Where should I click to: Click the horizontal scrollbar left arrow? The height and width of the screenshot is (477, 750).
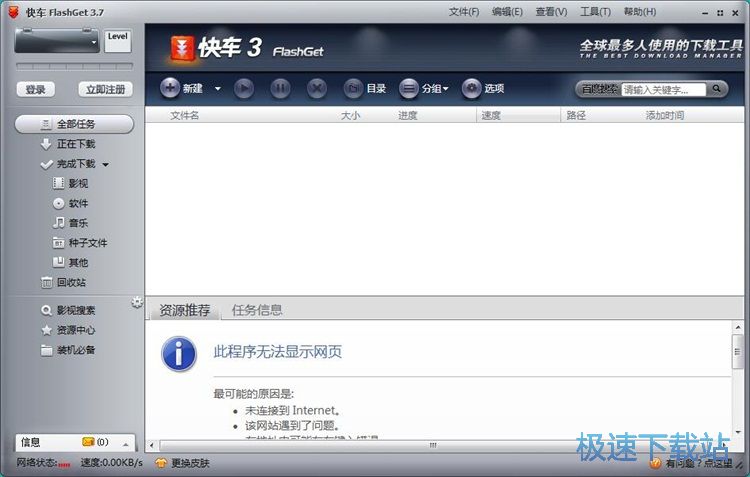coord(152,446)
